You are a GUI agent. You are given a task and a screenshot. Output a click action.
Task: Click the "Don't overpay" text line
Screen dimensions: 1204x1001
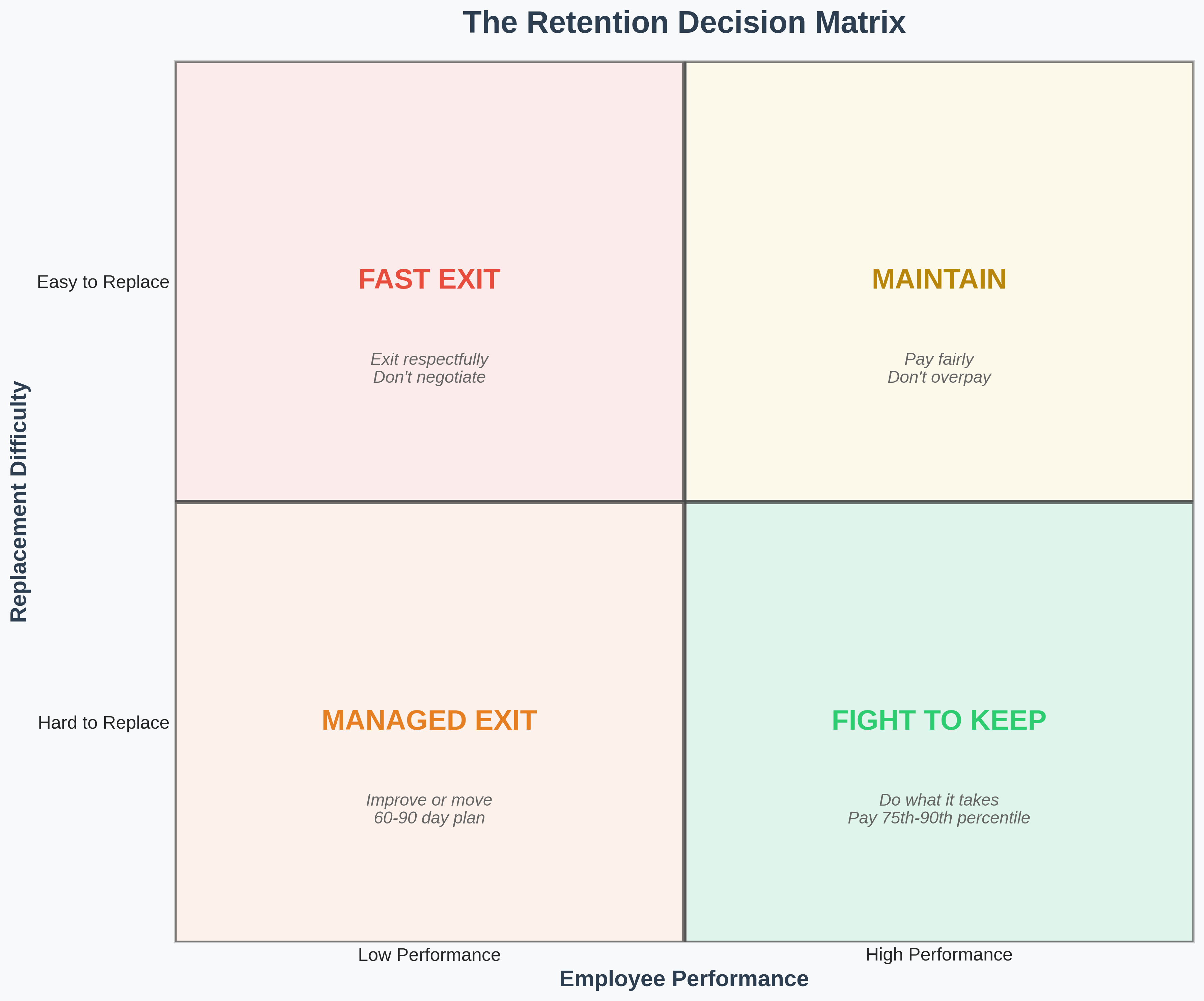pyautogui.click(x=939, y=377)
